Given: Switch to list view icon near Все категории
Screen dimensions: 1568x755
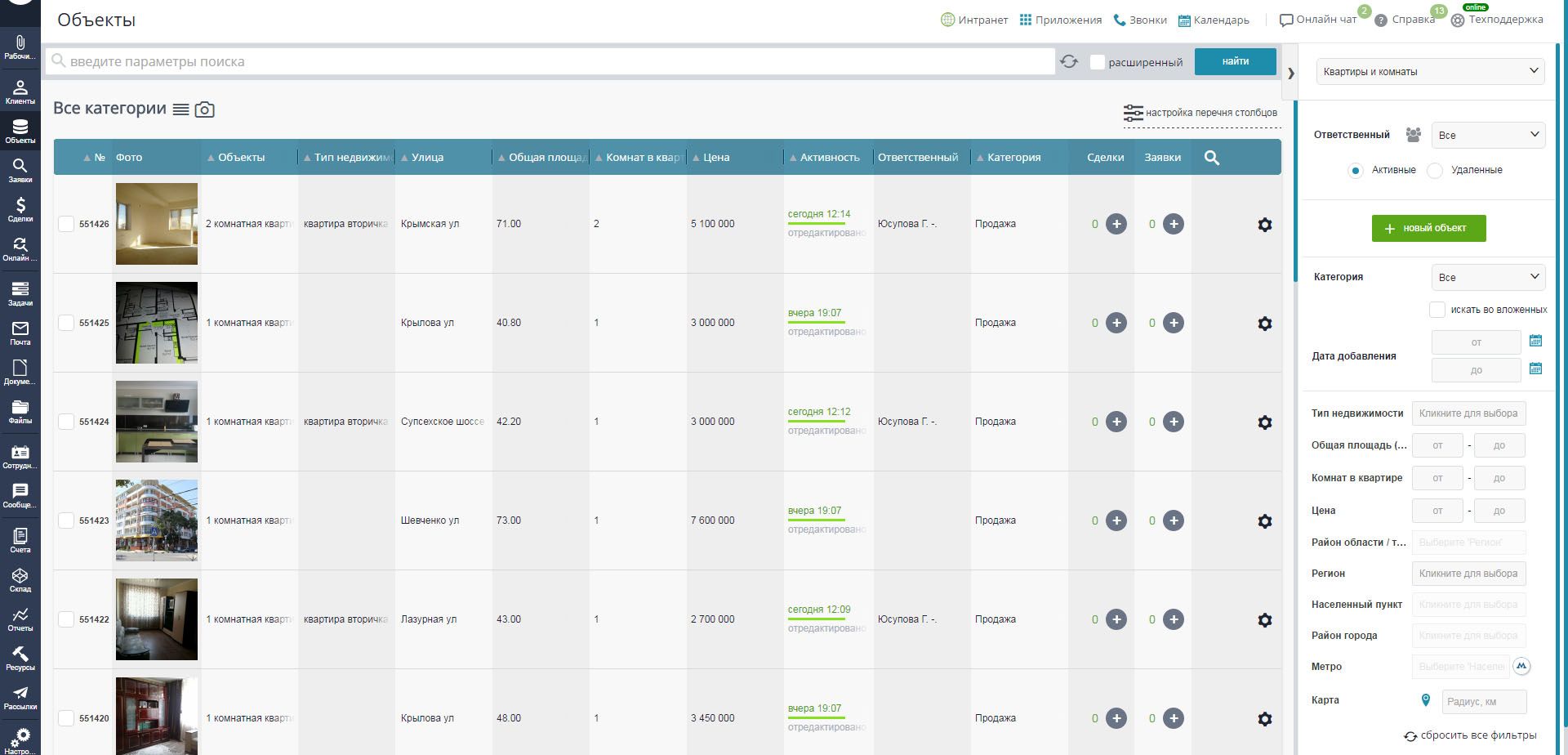Looking at the screenshot, I should click(x=181, y=109).
